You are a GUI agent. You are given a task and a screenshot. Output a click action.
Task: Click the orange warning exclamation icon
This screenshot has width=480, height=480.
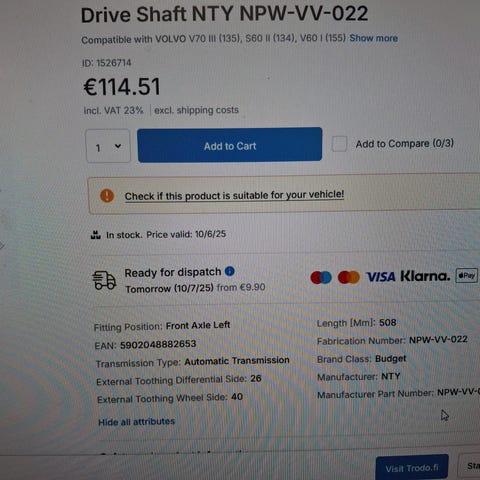107,196
